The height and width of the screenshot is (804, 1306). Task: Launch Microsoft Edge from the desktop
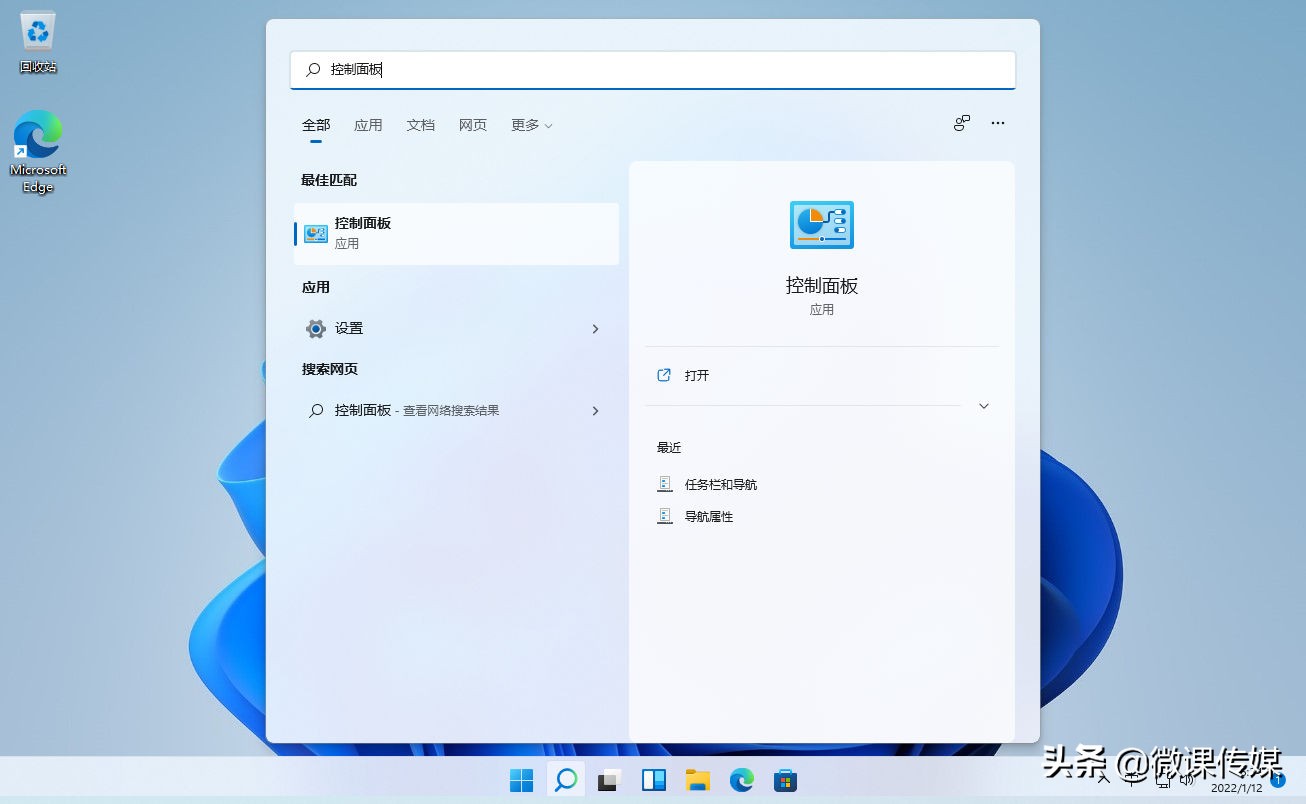(x=37, y=135)
